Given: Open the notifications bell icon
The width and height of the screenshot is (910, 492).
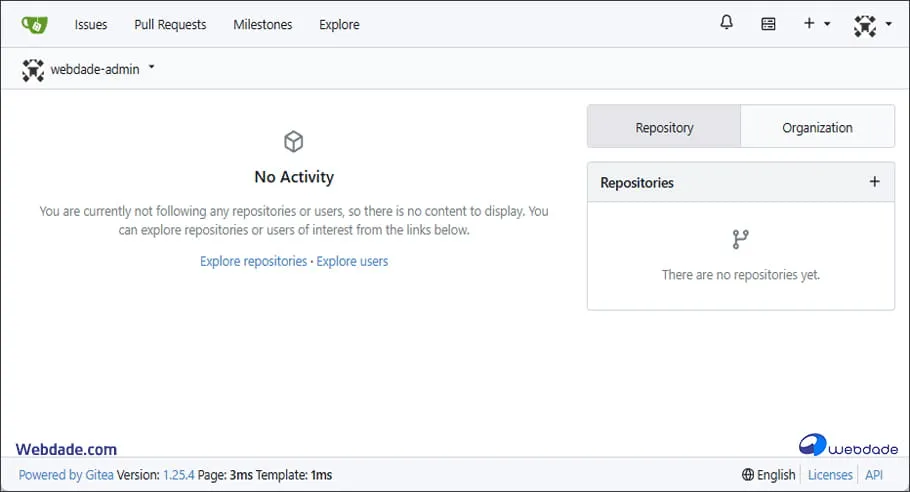Looking at the screenshot, I should pyautogui.click(x=727, y=23).
